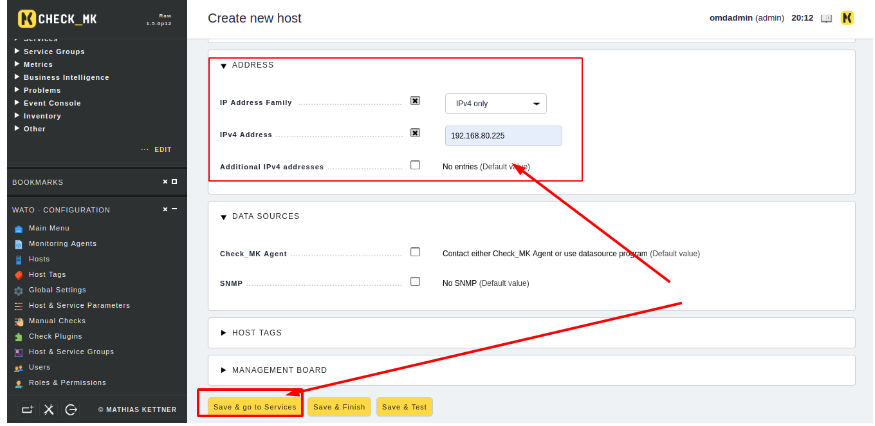Open Roles & Permissions icon
The image size is (875, 426).
pos(18,383)
